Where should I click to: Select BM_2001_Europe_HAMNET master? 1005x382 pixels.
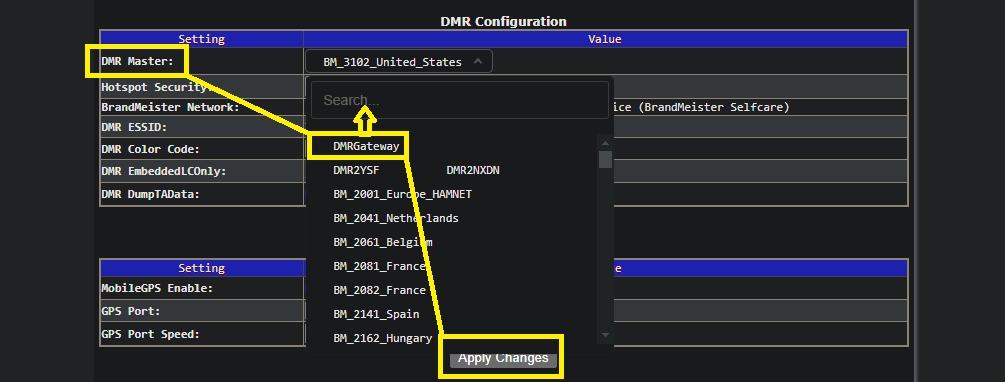[x=403, y=194]
